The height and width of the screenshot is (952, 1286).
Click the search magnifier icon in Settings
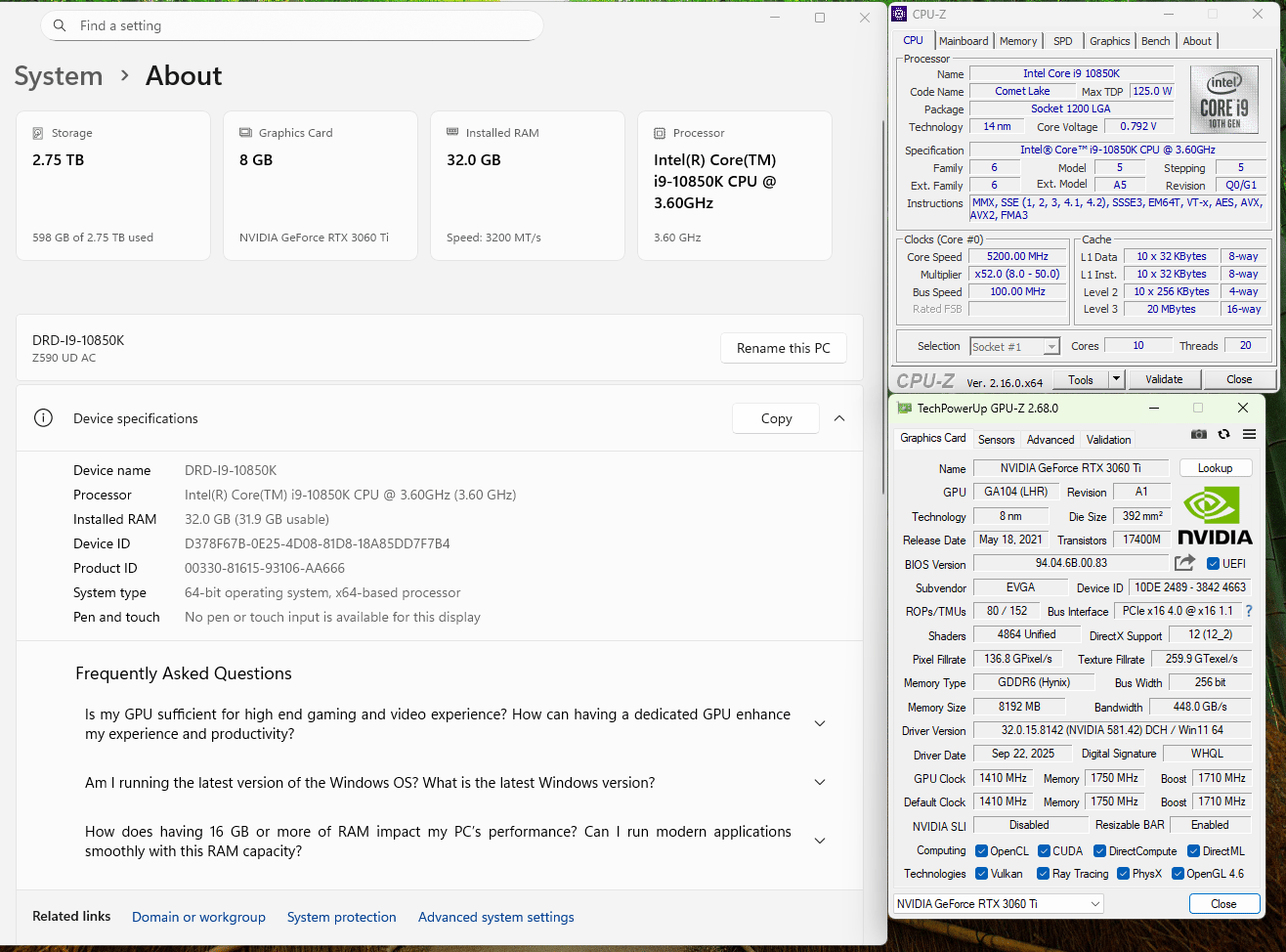click(x=60, y=25)
